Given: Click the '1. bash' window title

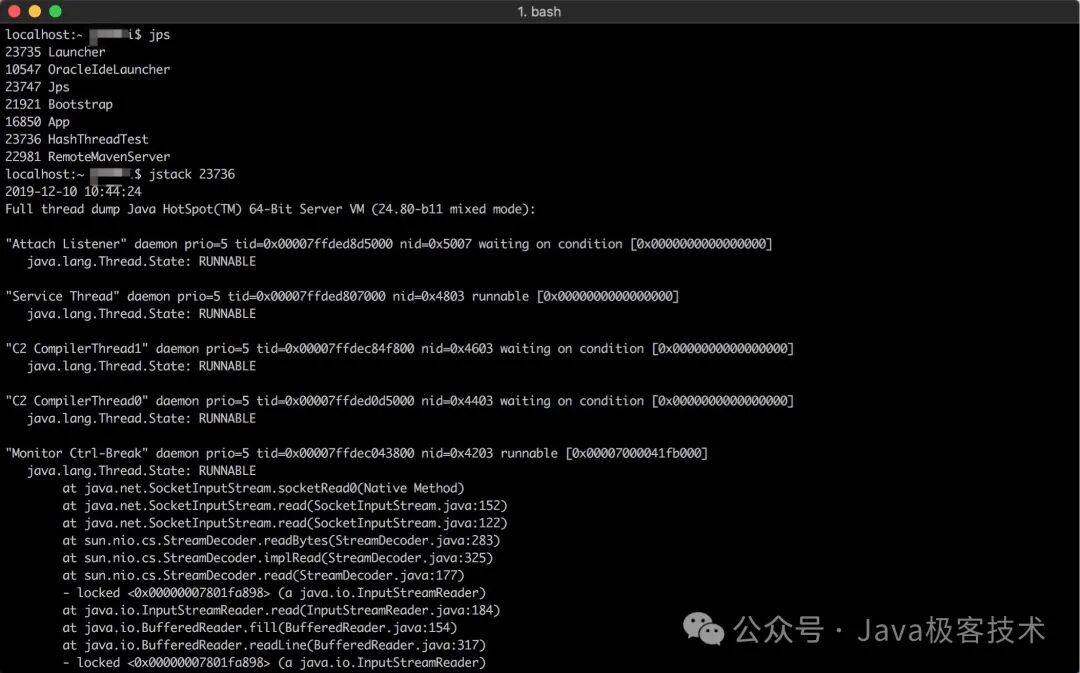Looking at the screenshot, I should pyautogui.click(x=539, y=12).
